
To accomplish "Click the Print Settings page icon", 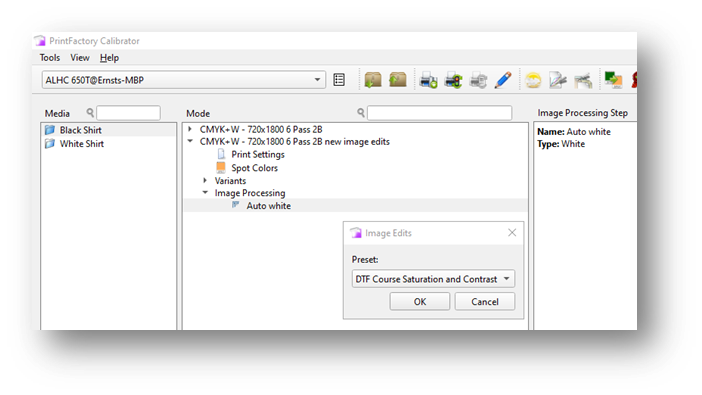I will pos(221,154).
